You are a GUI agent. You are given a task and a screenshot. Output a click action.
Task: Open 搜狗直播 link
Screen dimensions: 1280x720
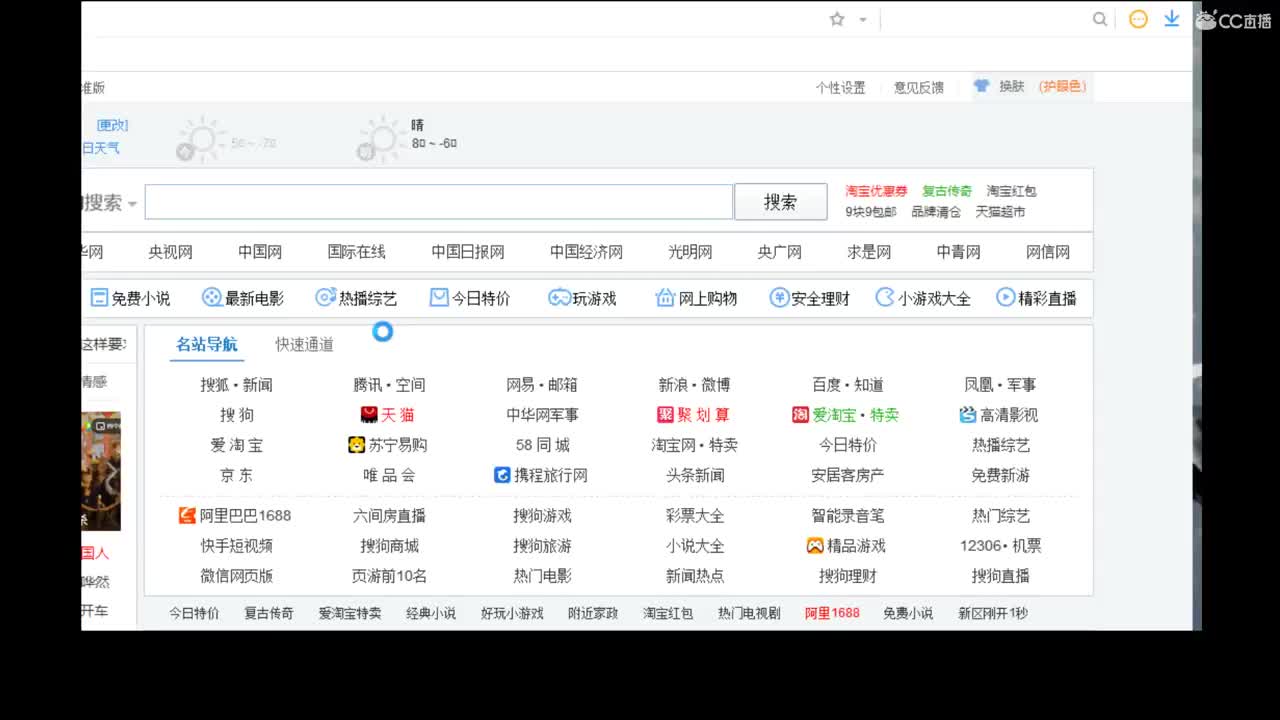(1000, 576)
